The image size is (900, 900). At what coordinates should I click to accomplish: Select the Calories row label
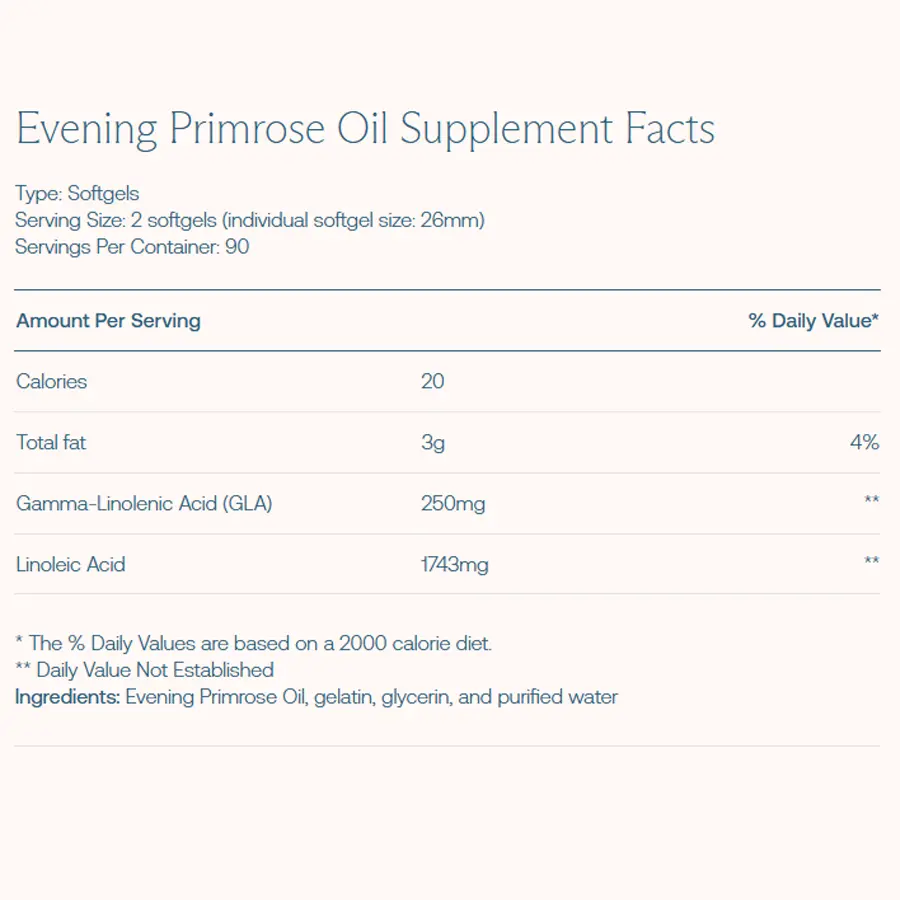52,381
